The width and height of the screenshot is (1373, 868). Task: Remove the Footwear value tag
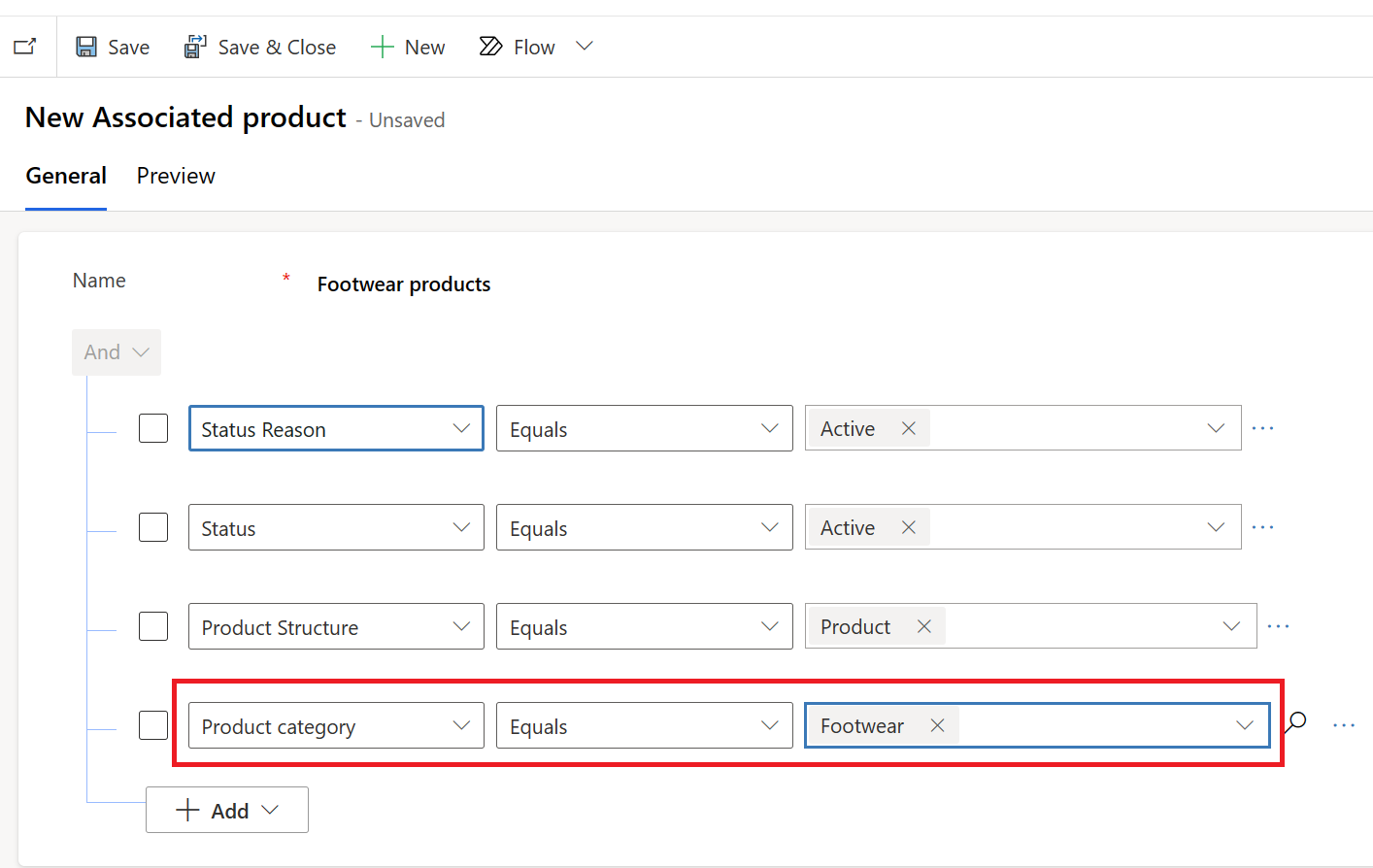click(937, 725)
